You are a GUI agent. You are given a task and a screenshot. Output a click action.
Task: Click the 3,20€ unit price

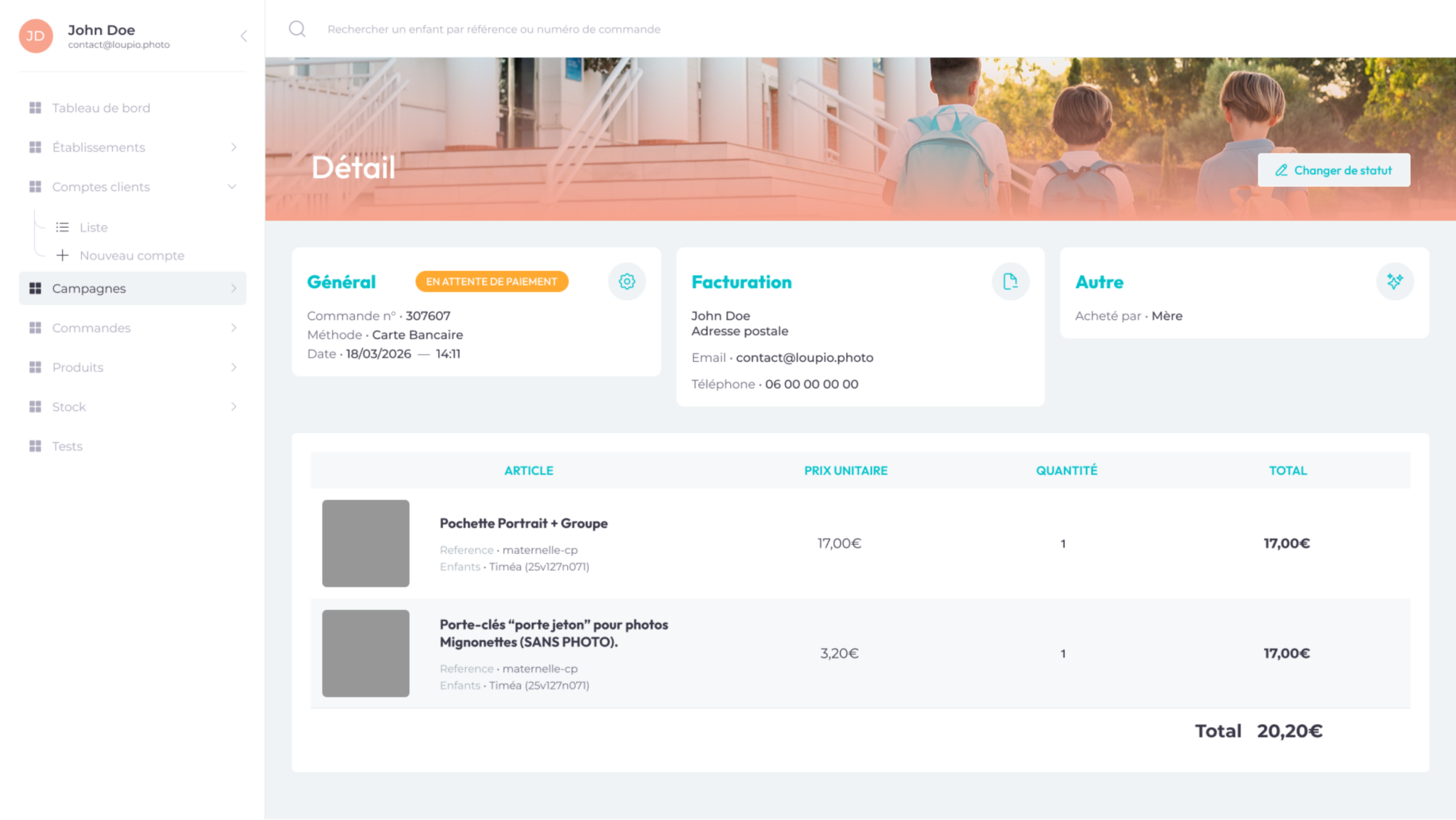point(839,654)
